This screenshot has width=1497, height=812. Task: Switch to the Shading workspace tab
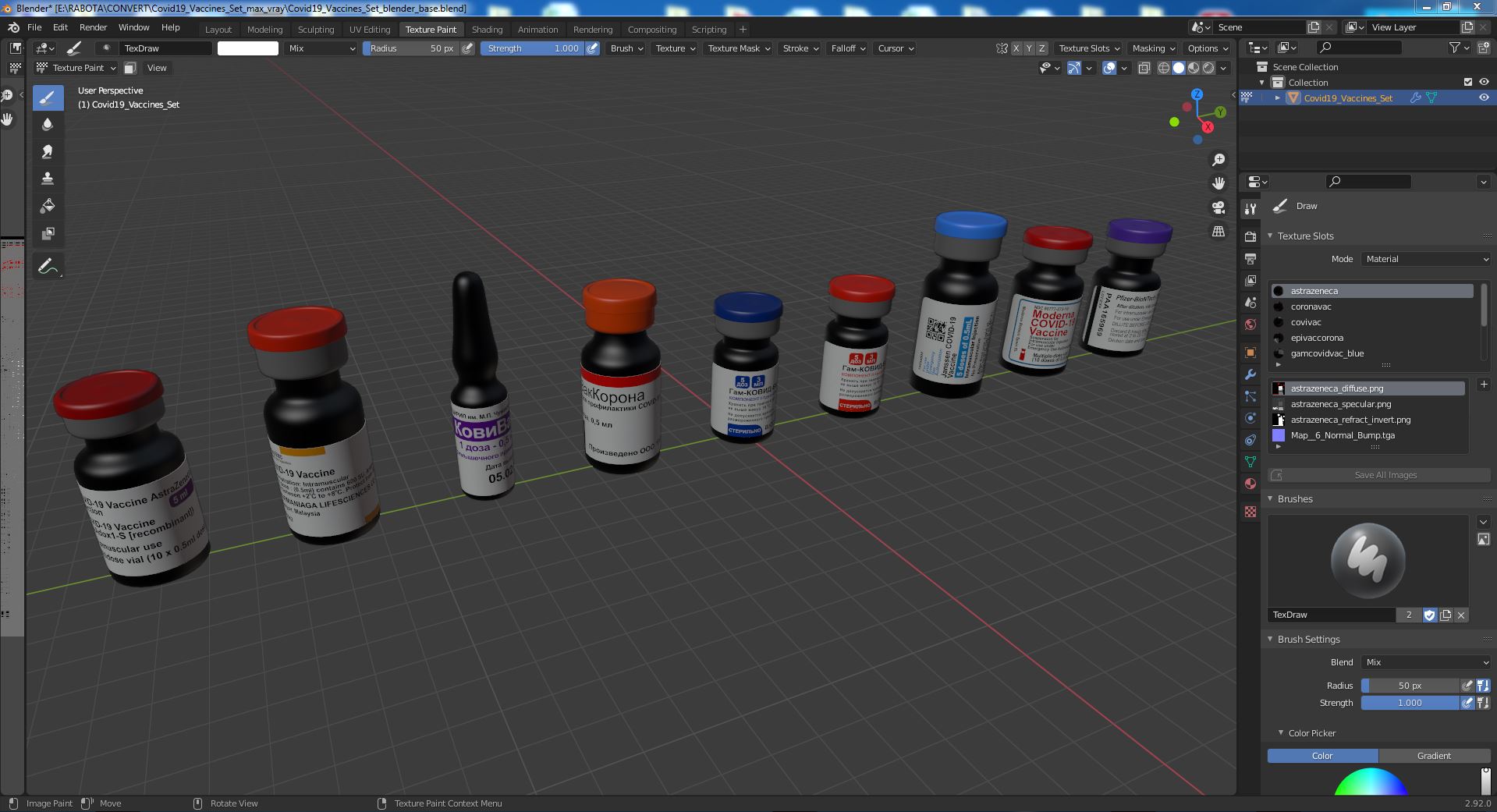coord(487,30)
